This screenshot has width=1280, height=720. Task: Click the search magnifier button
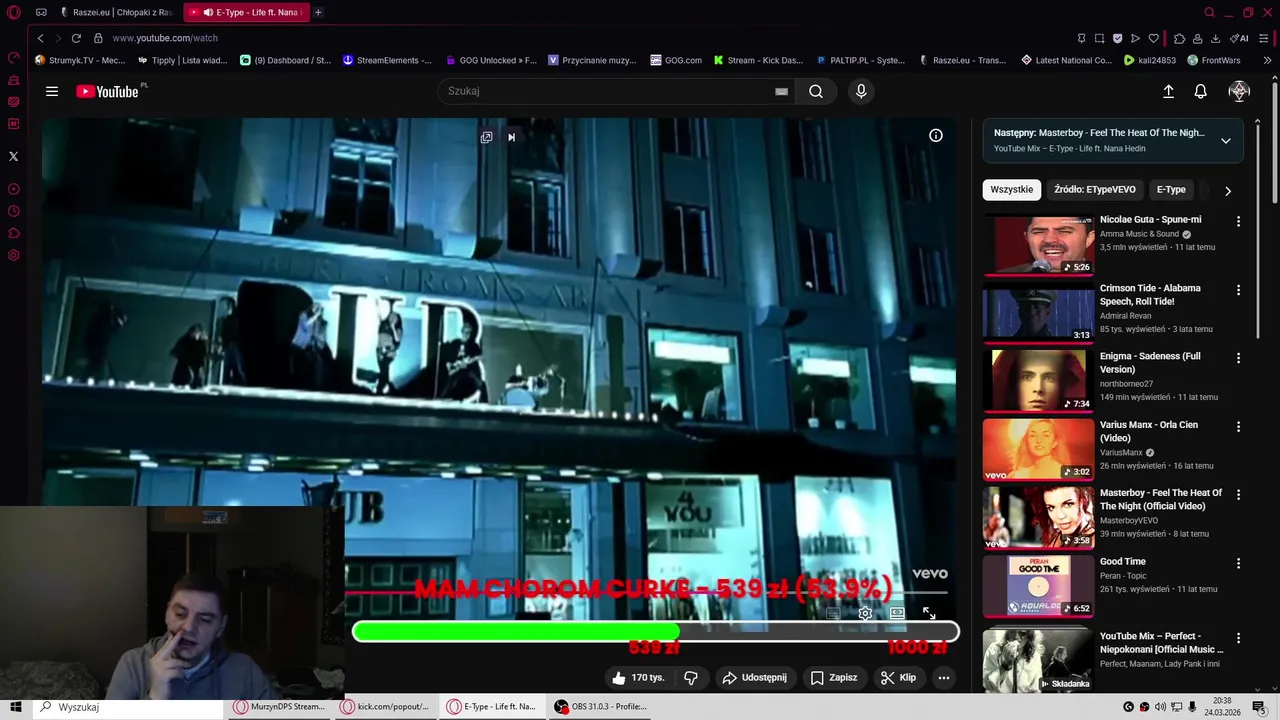(x=816, y=91)
